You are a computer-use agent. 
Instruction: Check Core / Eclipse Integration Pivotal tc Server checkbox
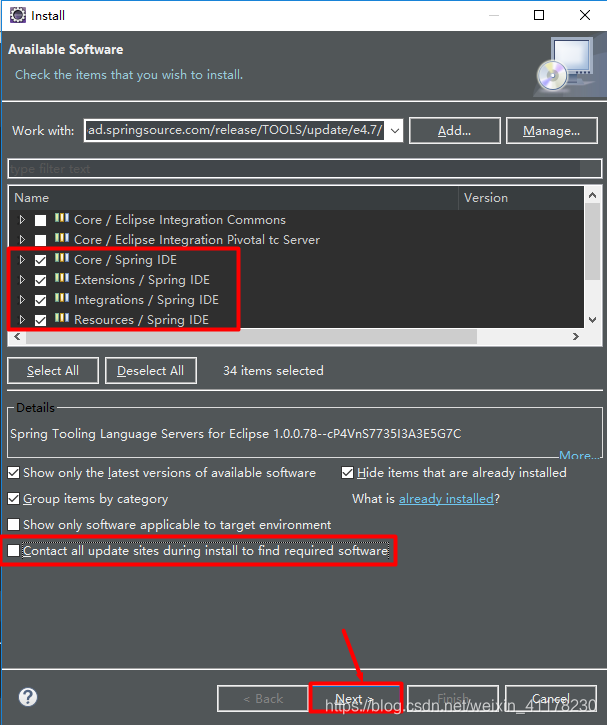(x=41, y=240)
